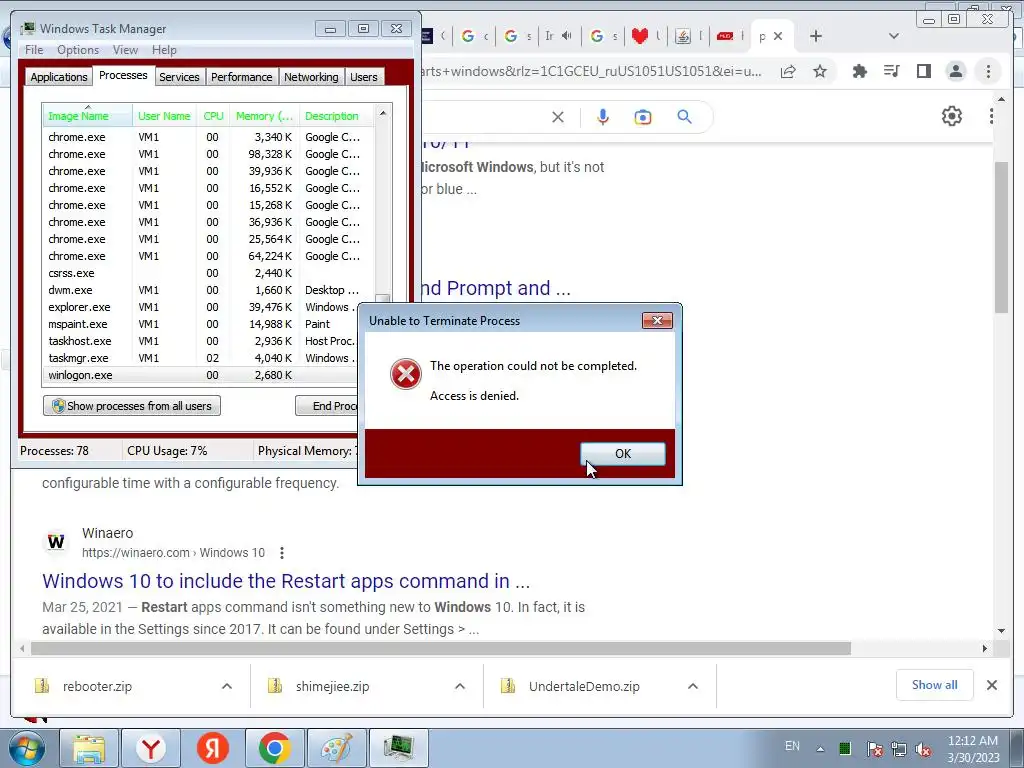The width and height of the screenshot is (1024, 768).
Task: Select the explorer.exe process row
Action: tap(209, 307)
